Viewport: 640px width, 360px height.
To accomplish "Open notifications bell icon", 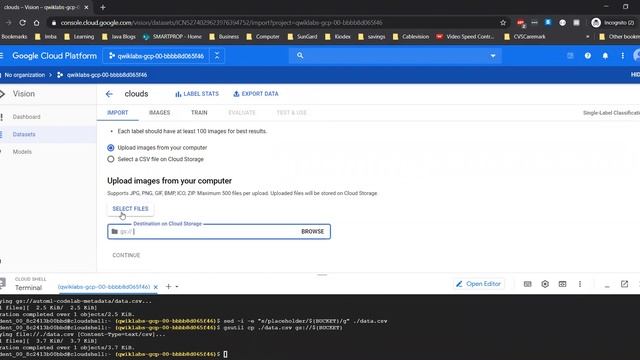I will (605, 56).
